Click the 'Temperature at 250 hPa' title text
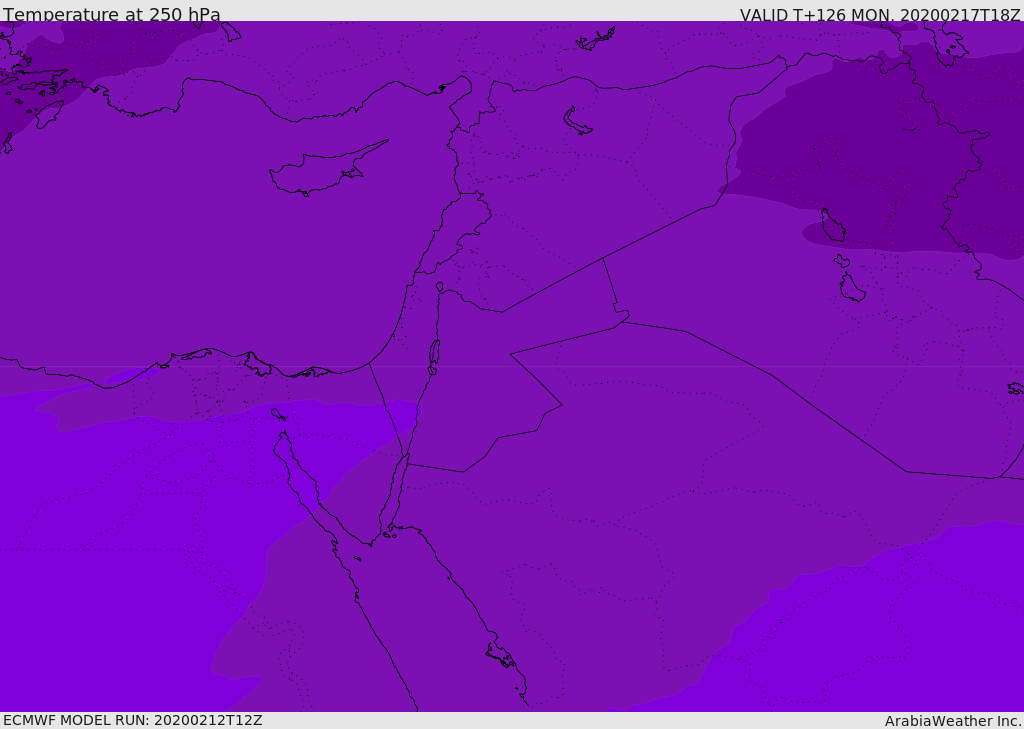 (112, 14)
